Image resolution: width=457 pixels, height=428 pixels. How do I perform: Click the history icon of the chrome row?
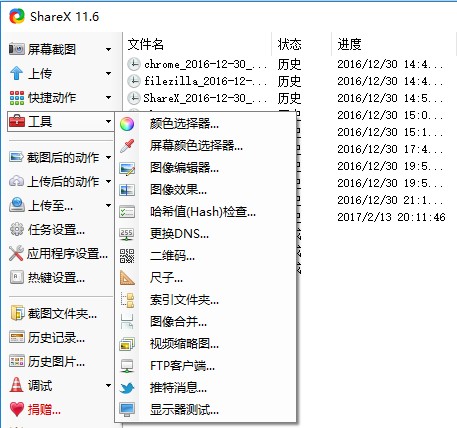click(x=134, y=64)
